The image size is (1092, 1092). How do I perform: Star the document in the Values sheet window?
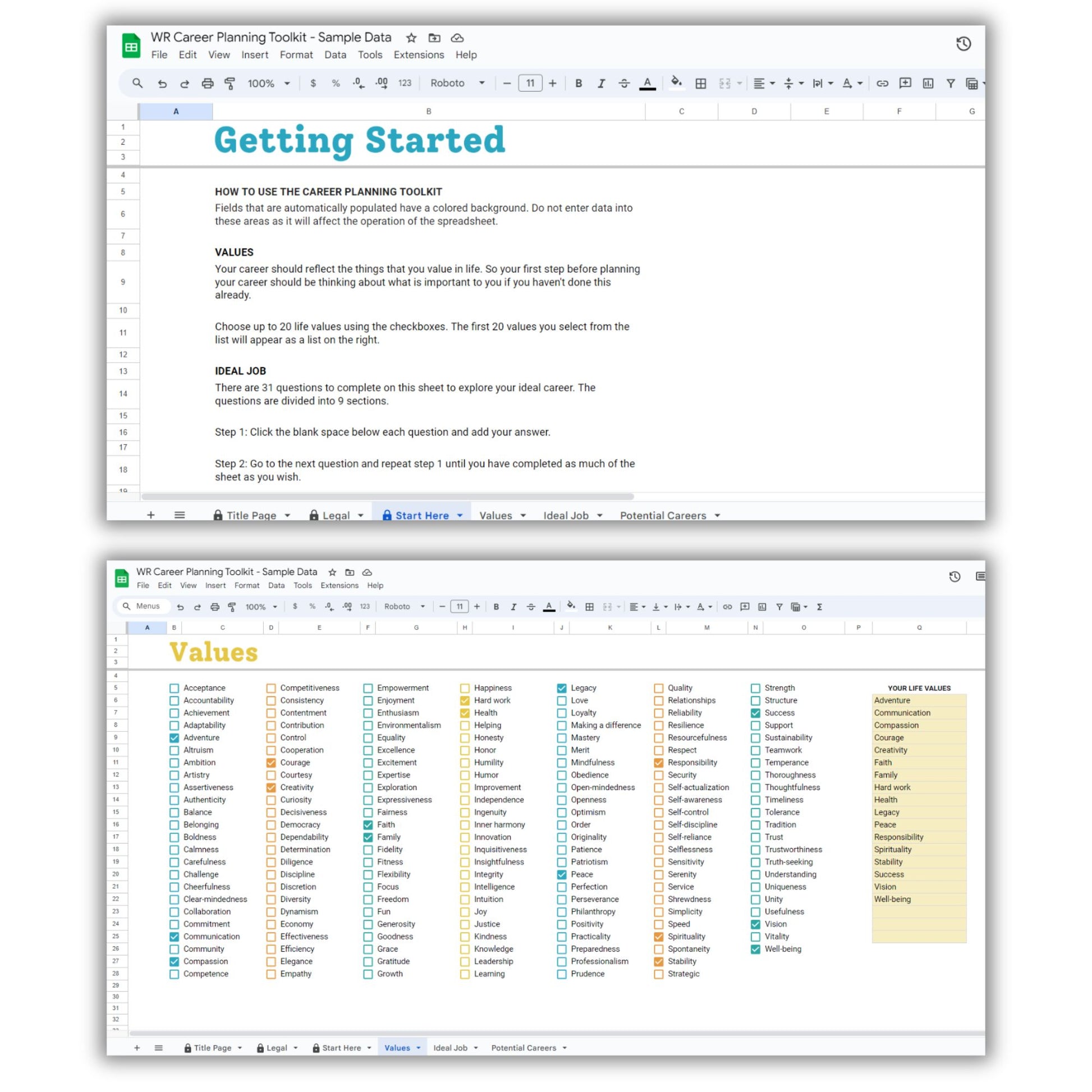tap(332, 572)
